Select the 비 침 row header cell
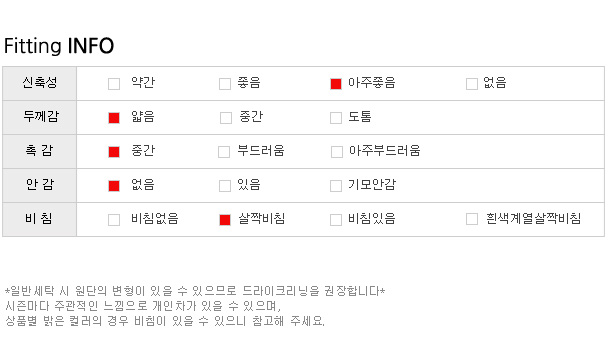This screenshot has width=608, height=361. [x=40, y=219]
